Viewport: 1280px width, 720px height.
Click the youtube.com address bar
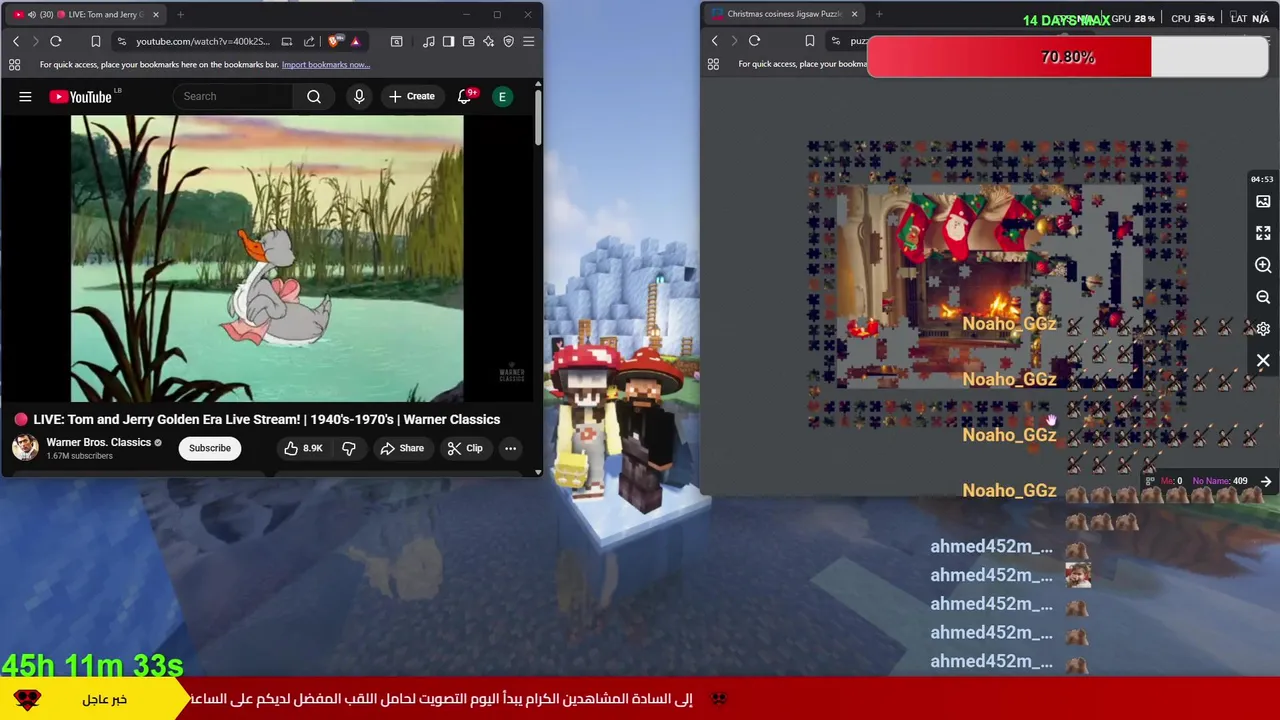click(203, 41)
